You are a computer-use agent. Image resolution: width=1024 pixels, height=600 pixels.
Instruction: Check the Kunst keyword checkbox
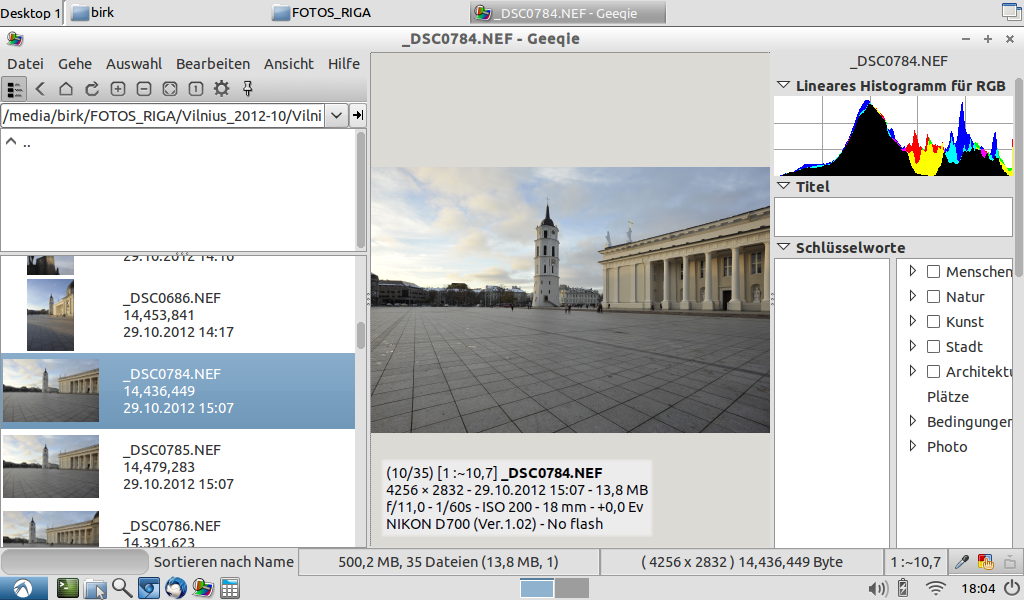tap(934, 321)
